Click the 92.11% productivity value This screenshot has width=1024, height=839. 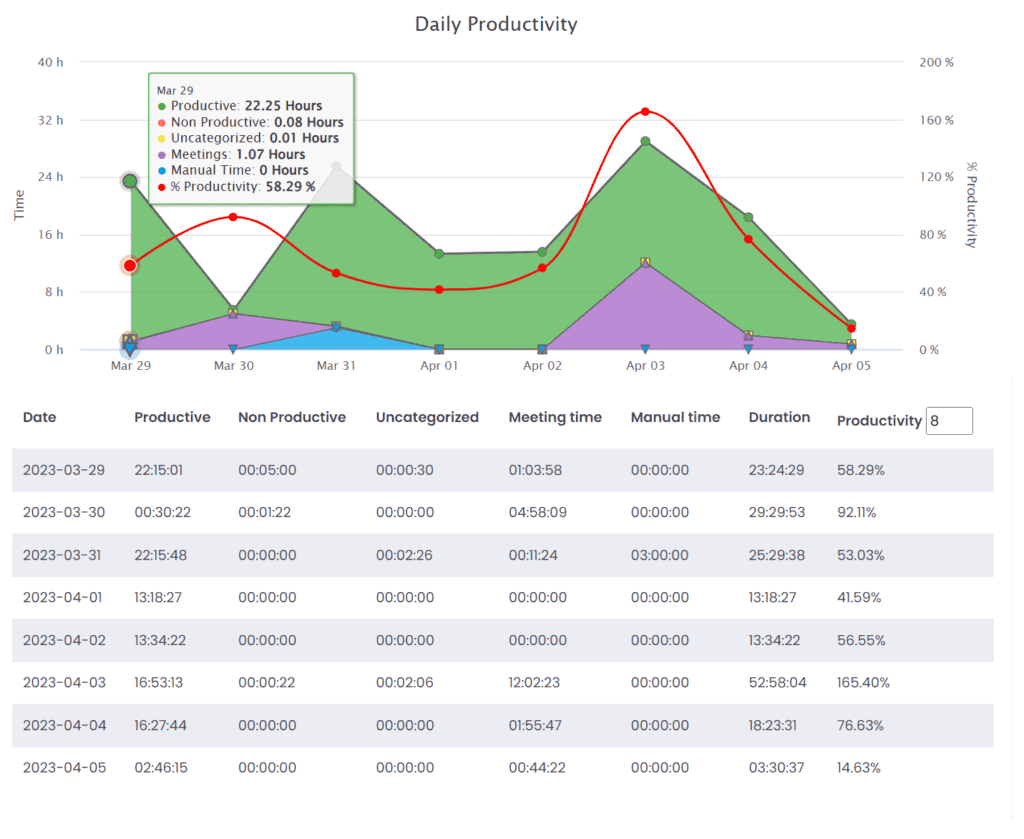click(857, 513)
